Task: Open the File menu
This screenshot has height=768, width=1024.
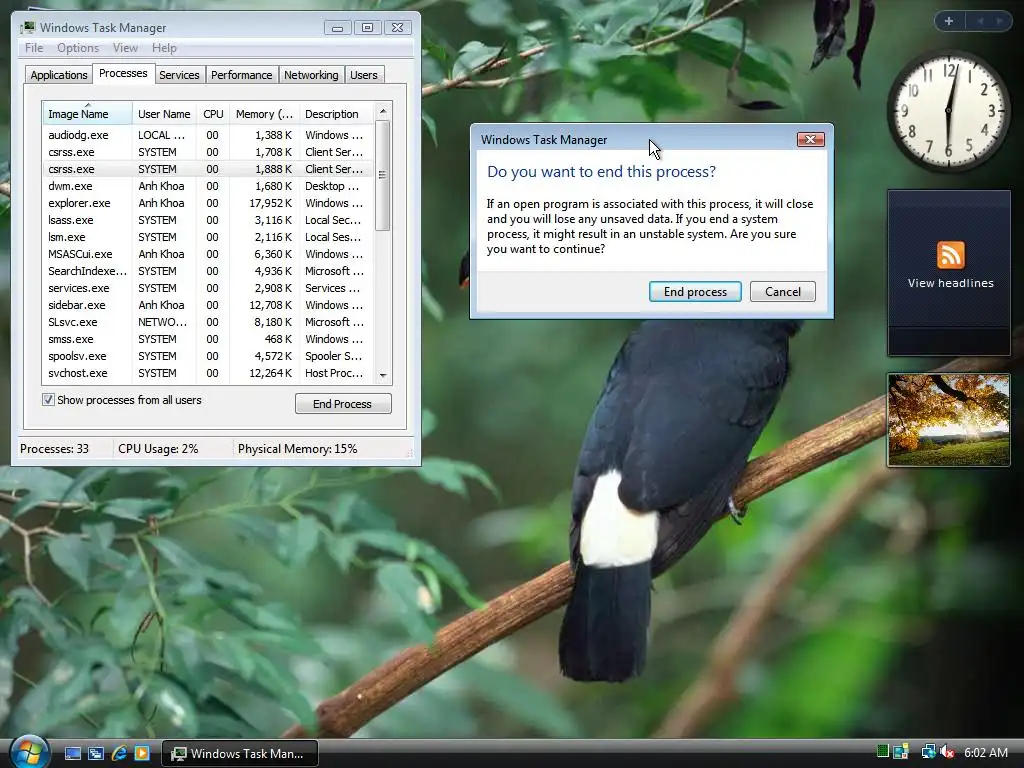Action: coord(34,48)
